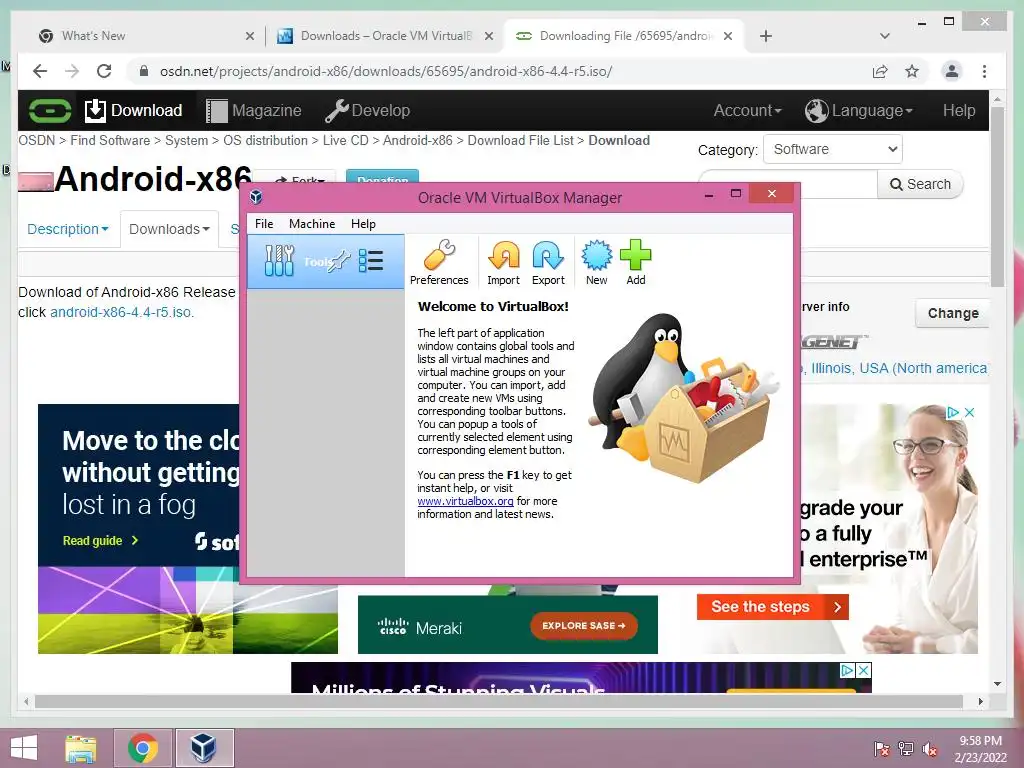Create a New virtual machine icon
1024x768 pixels.
coord(596,263)
